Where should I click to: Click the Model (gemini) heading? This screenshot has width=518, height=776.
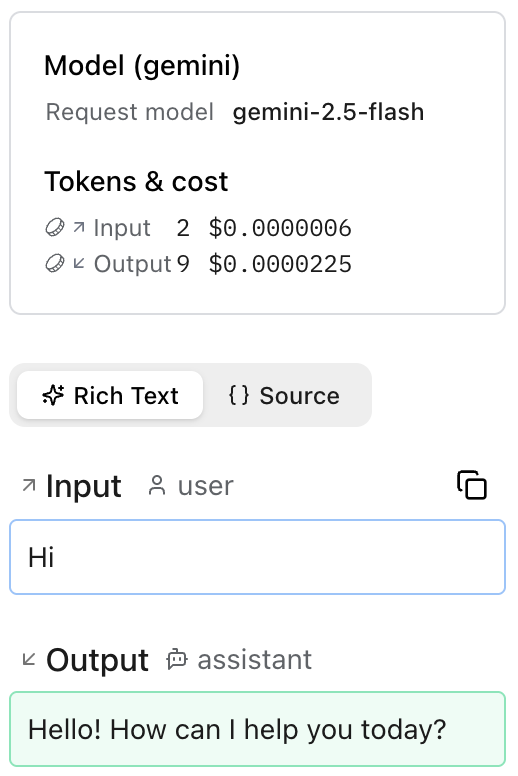pos(142,66)
